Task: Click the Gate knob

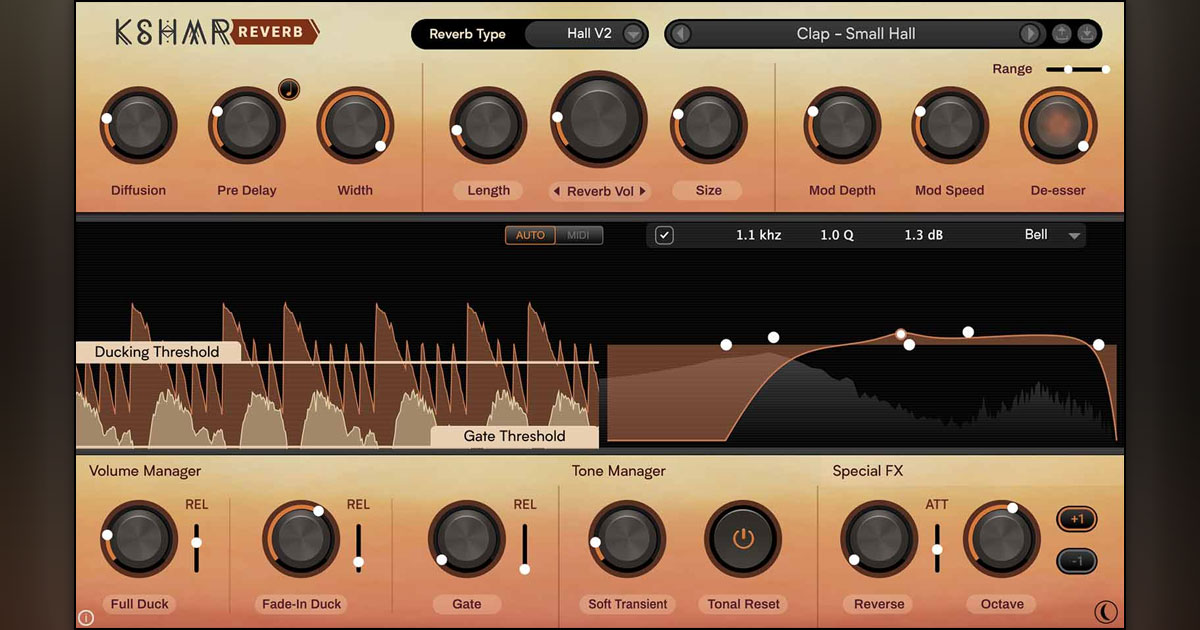Action: [466, 539]
